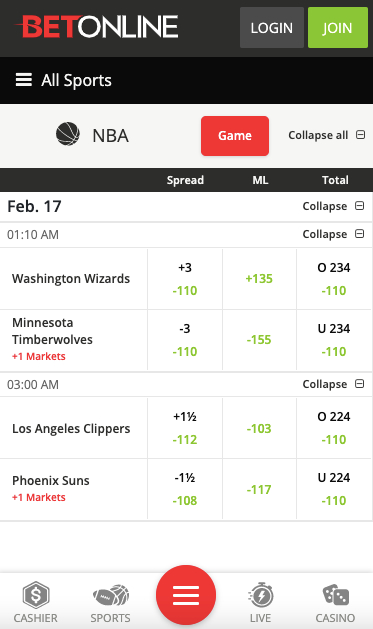Collapse the 03:00 AM game section
Screen dimensions: 373x629
(333, 384)
